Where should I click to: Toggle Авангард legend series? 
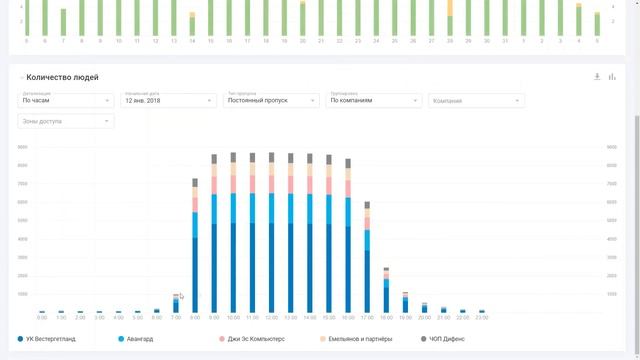pyautogui.click(x=136, y=339)
